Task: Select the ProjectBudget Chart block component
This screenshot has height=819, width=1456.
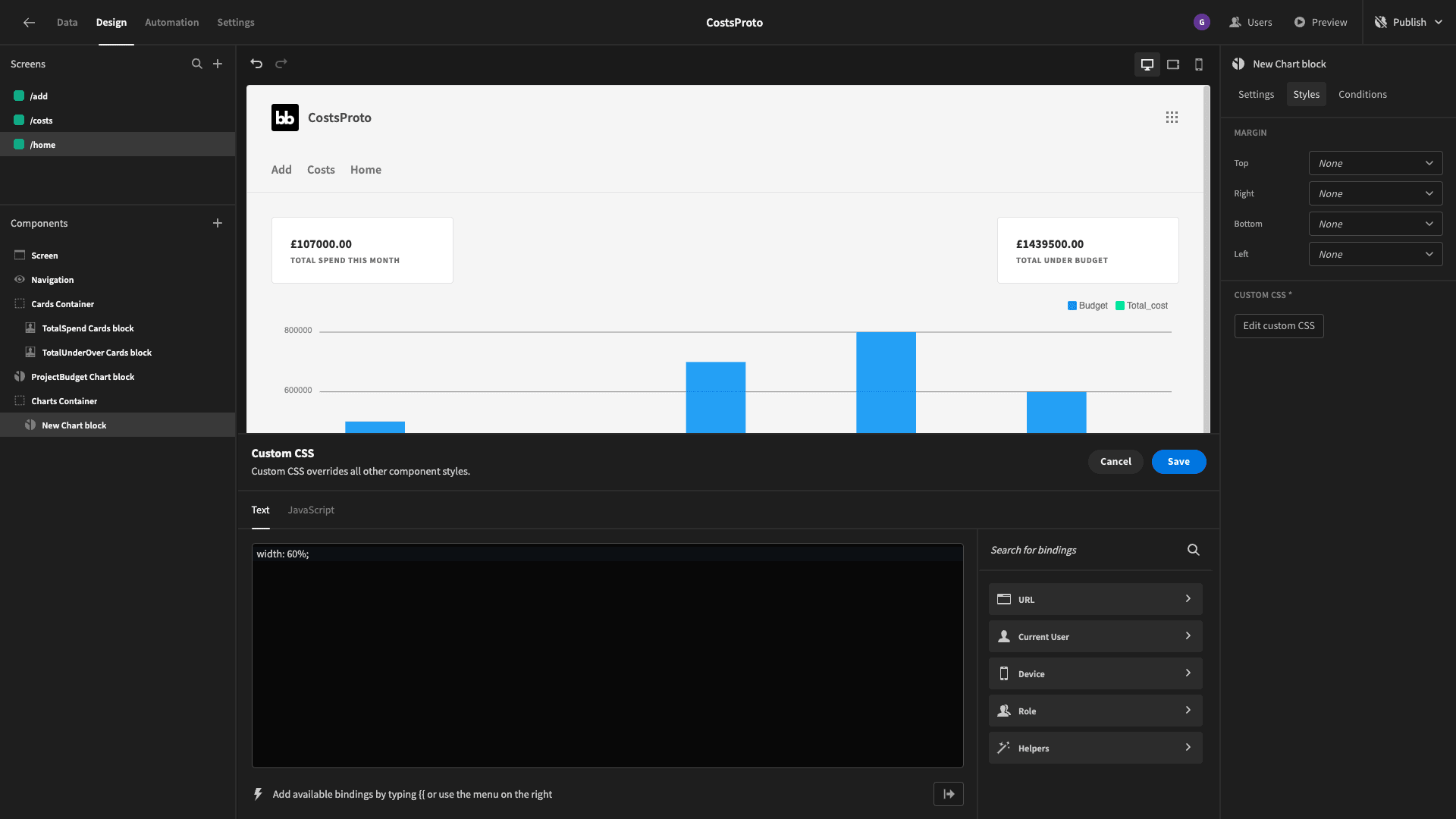Action: pyautogui.click(x=118, y=376)
